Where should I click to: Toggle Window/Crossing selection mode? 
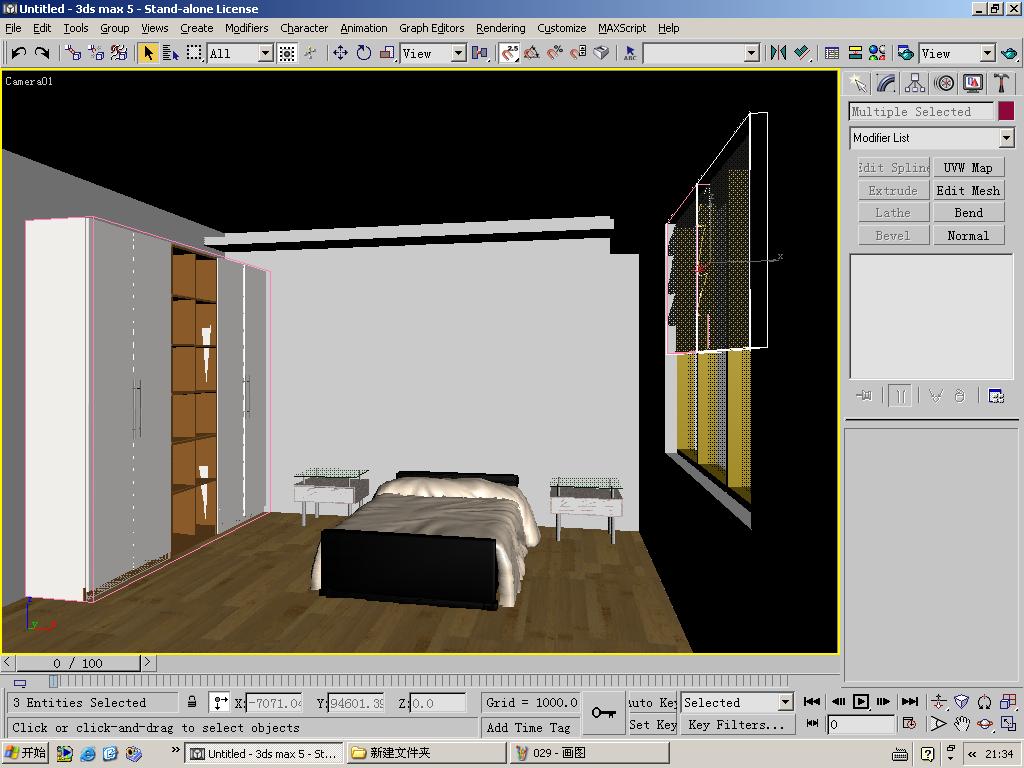pyautogui.click(x=287, y=53)
